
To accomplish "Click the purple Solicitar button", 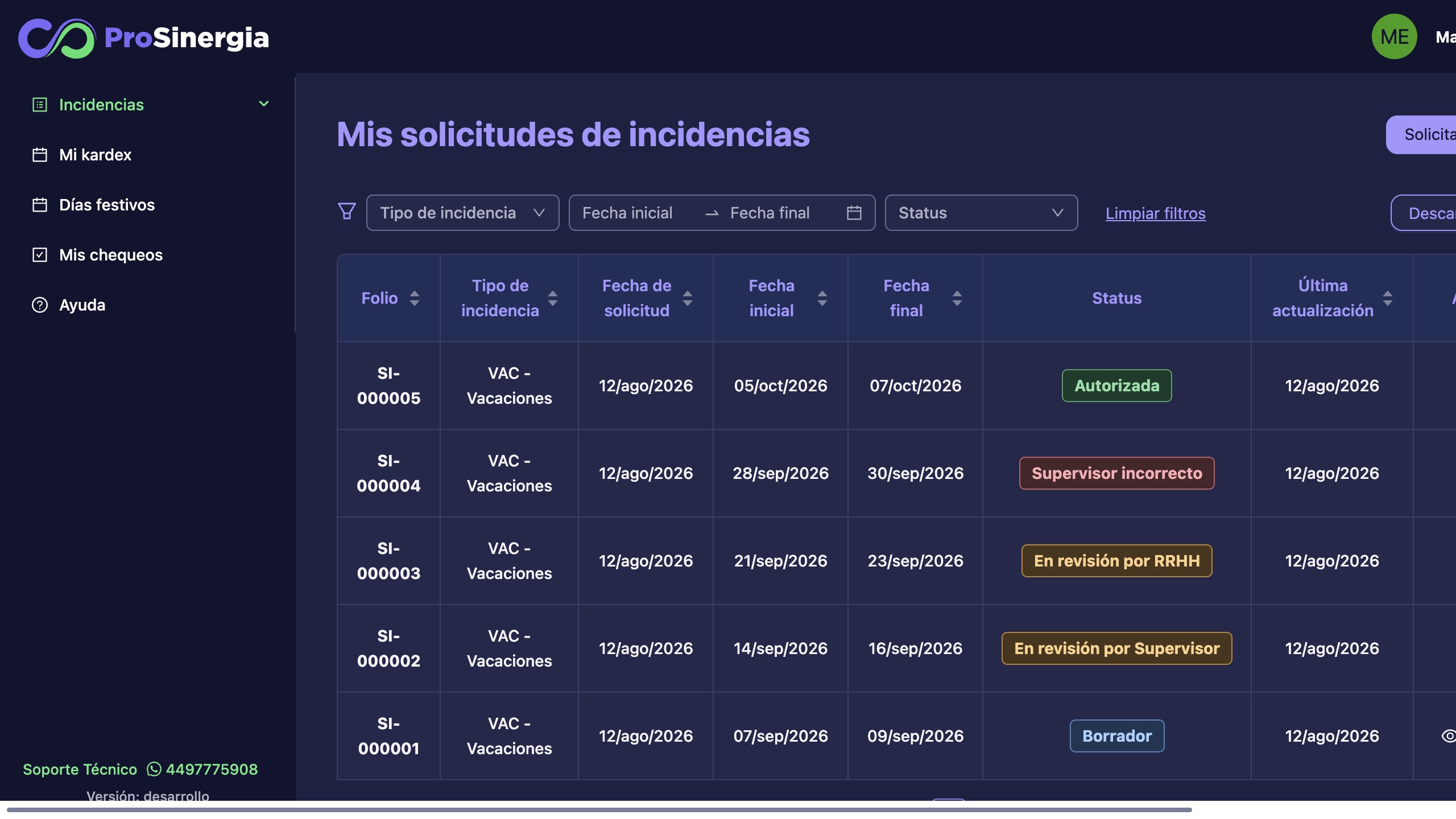I will point(1421,135).
